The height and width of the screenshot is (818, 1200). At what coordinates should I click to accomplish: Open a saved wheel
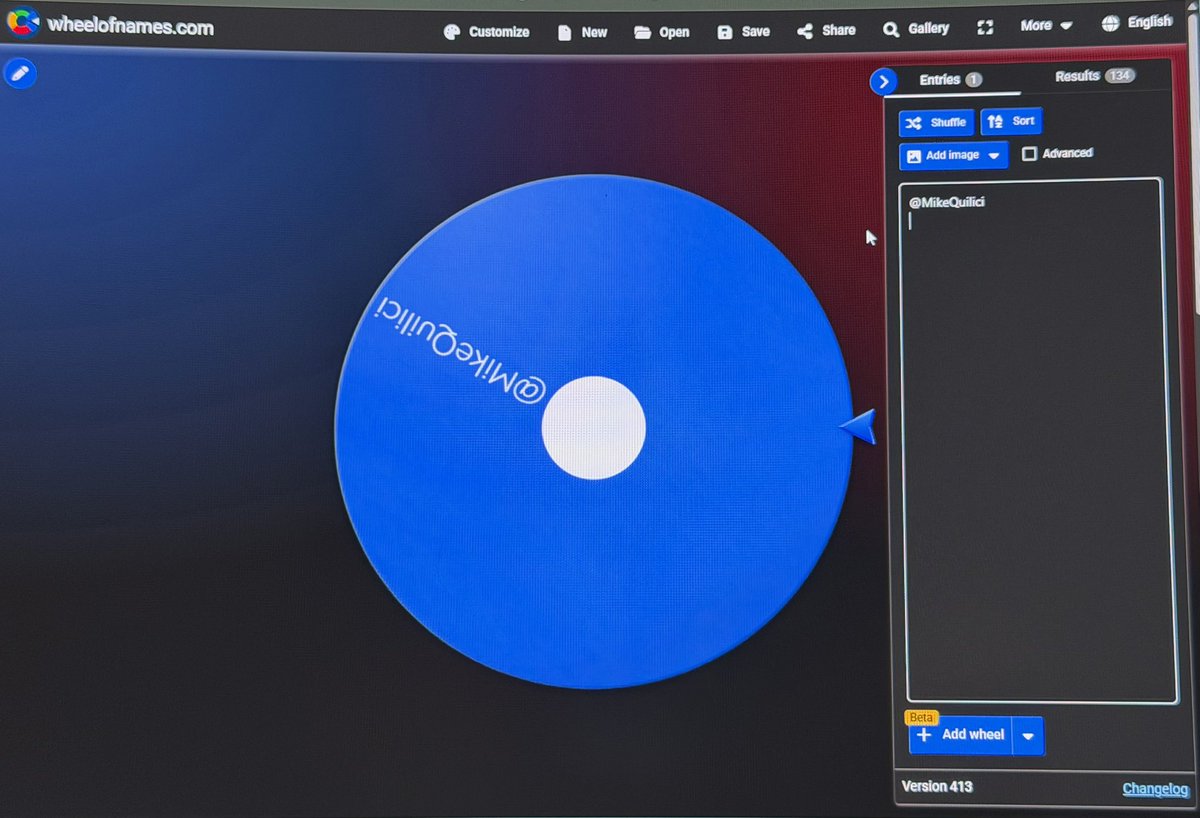pos(662,32)
